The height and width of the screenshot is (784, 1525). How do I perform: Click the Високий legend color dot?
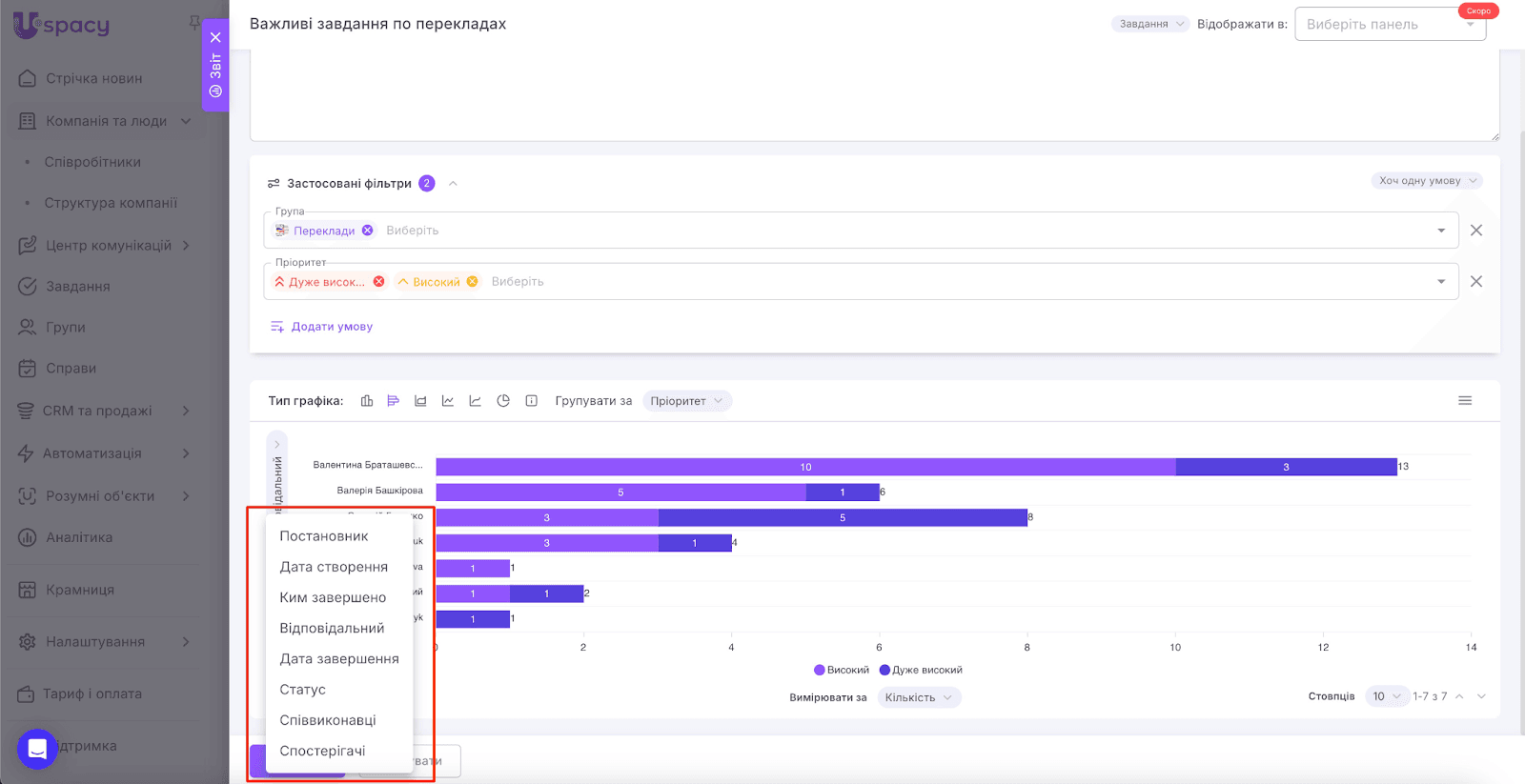tap(820, 671)
